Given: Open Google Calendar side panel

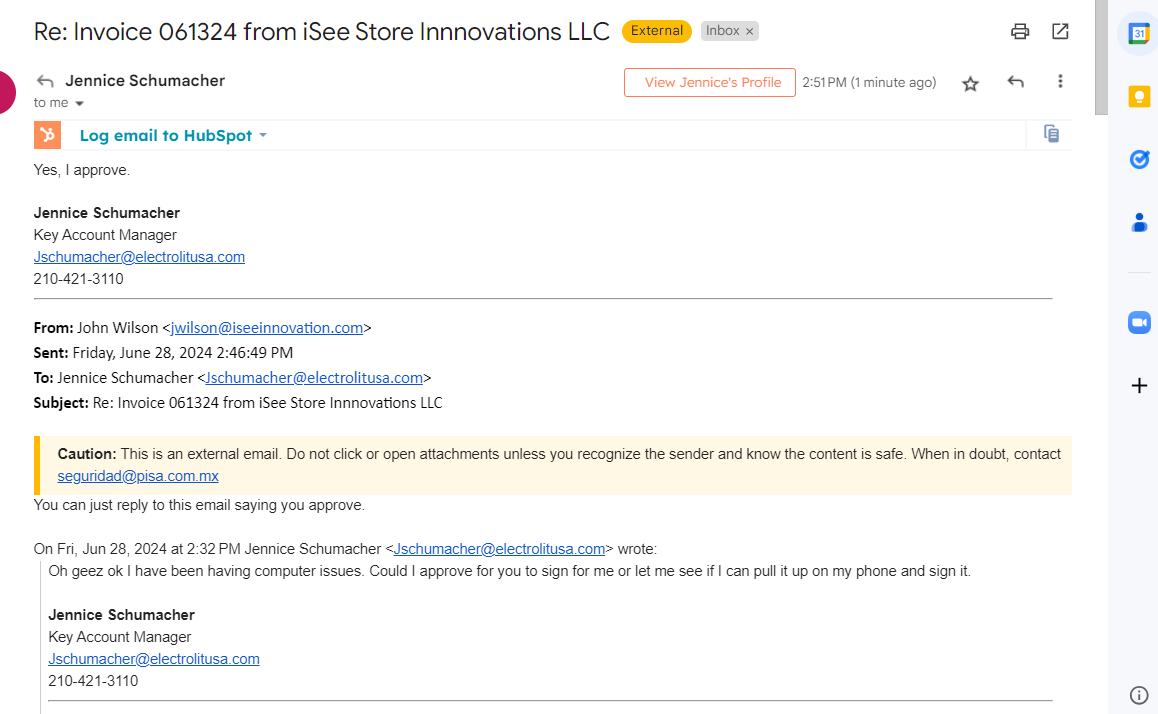Looking at the screenshot, I should tap(1138, 33).
